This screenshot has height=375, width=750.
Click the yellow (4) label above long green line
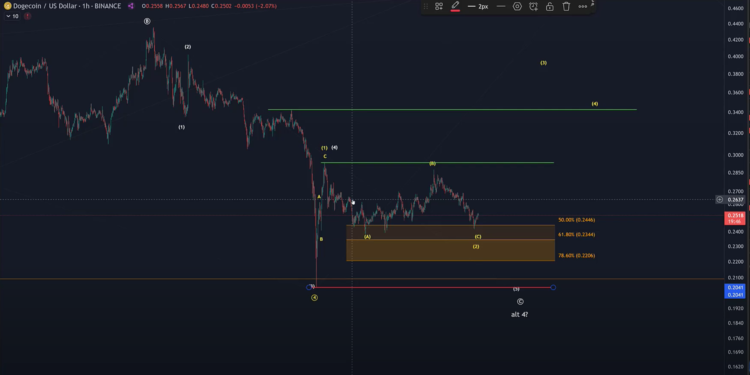coord(595,103)
